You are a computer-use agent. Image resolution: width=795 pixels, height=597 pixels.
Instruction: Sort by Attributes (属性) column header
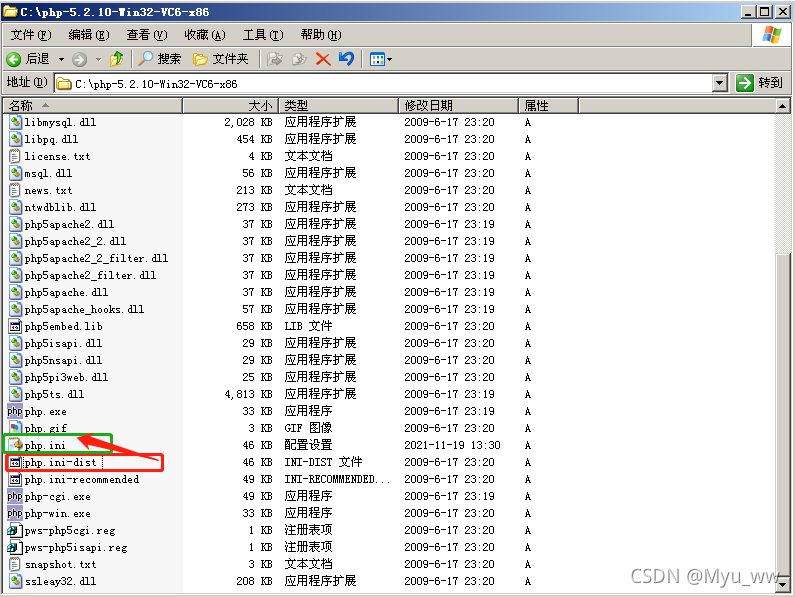(549, 106)
